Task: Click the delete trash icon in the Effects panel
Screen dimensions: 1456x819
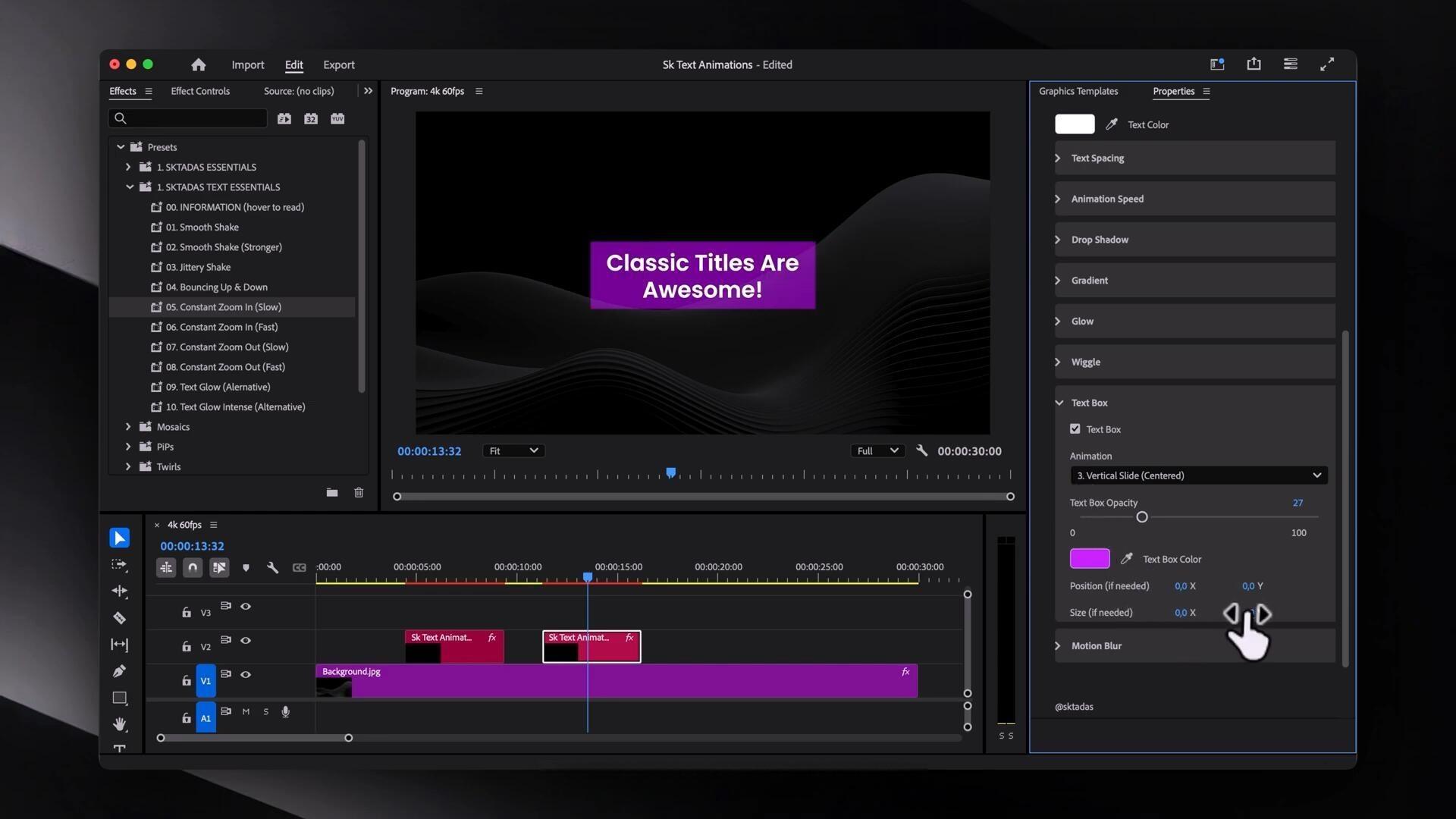Action: (359, 493)
